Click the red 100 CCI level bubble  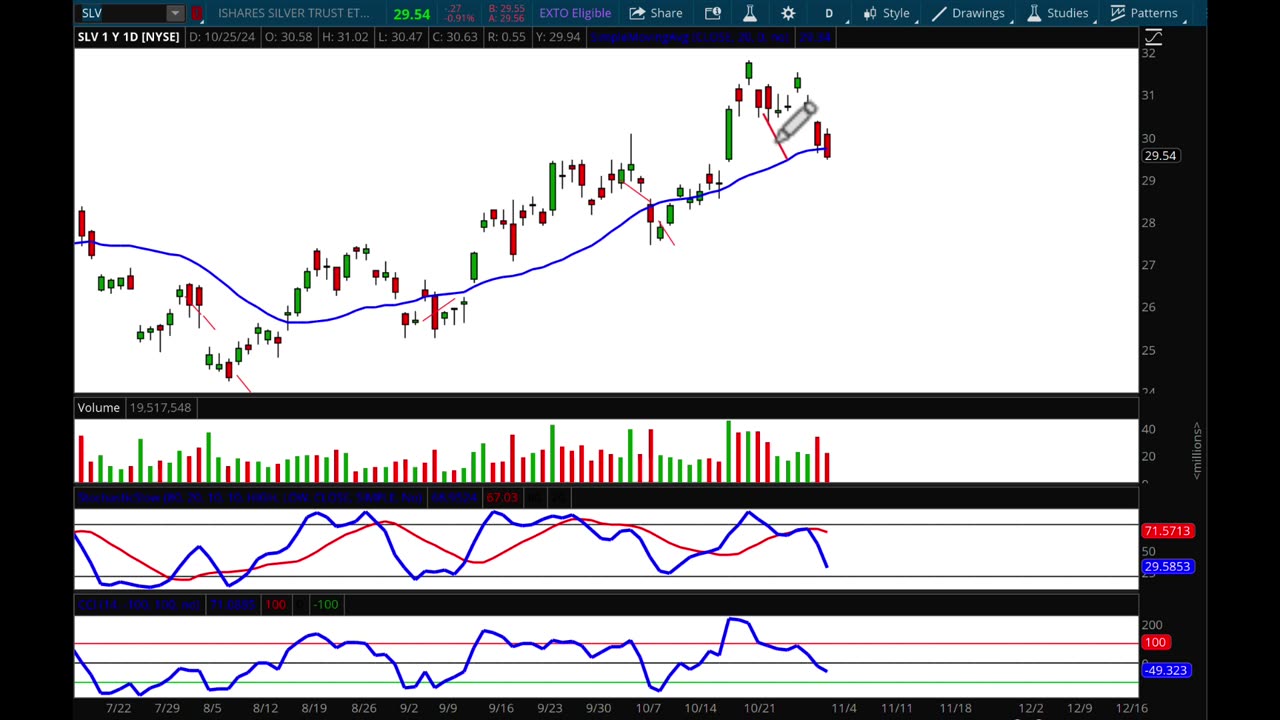point(1155,642)
